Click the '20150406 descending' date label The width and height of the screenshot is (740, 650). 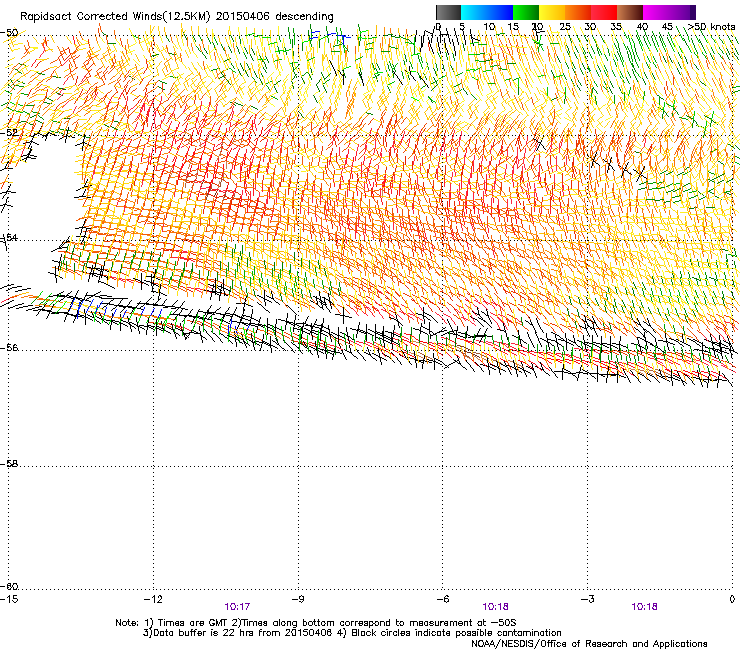pos(275,17)
